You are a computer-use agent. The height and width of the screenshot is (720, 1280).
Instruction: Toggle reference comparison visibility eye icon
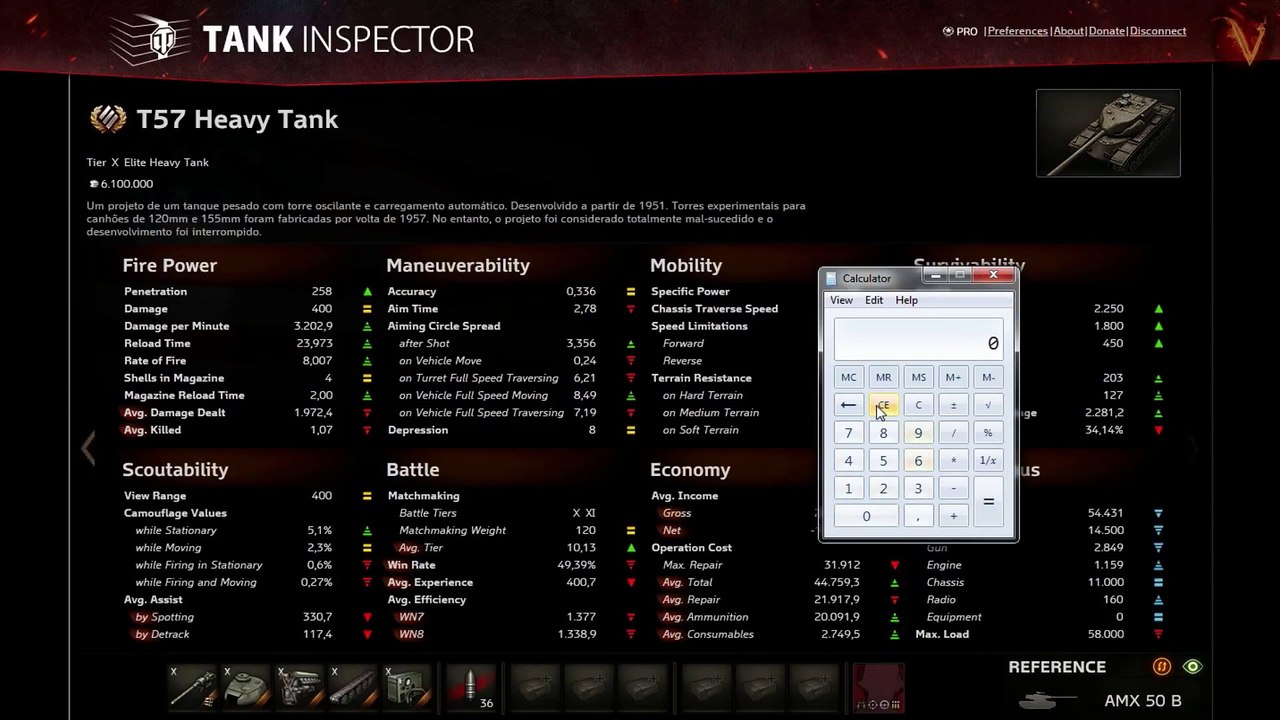(x=1192, y=667)
